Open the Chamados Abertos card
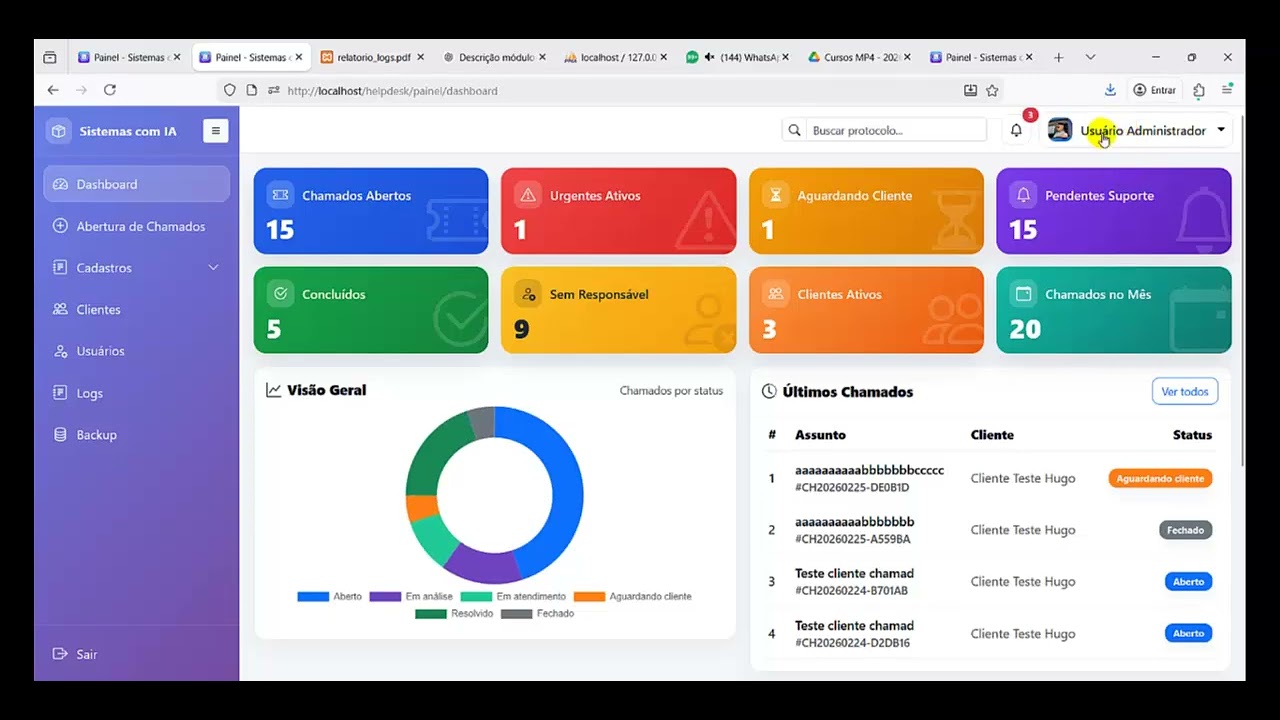 click(371, 211)
